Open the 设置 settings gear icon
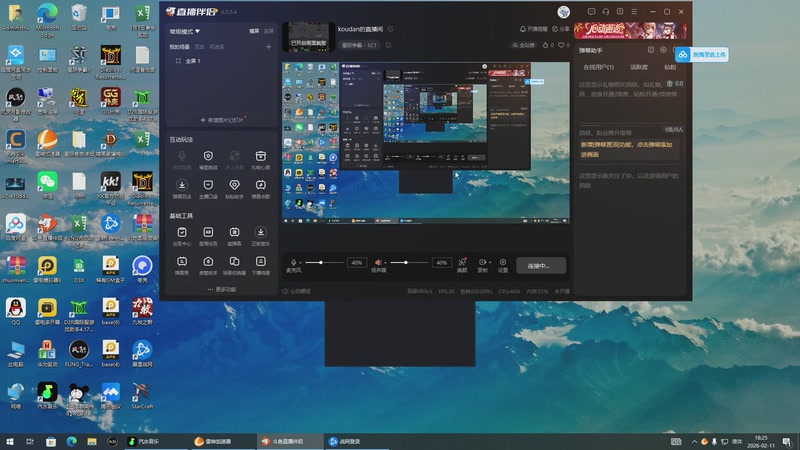Image resolution: width=800 pixels, height=450 pixels. tap(503, 262)
